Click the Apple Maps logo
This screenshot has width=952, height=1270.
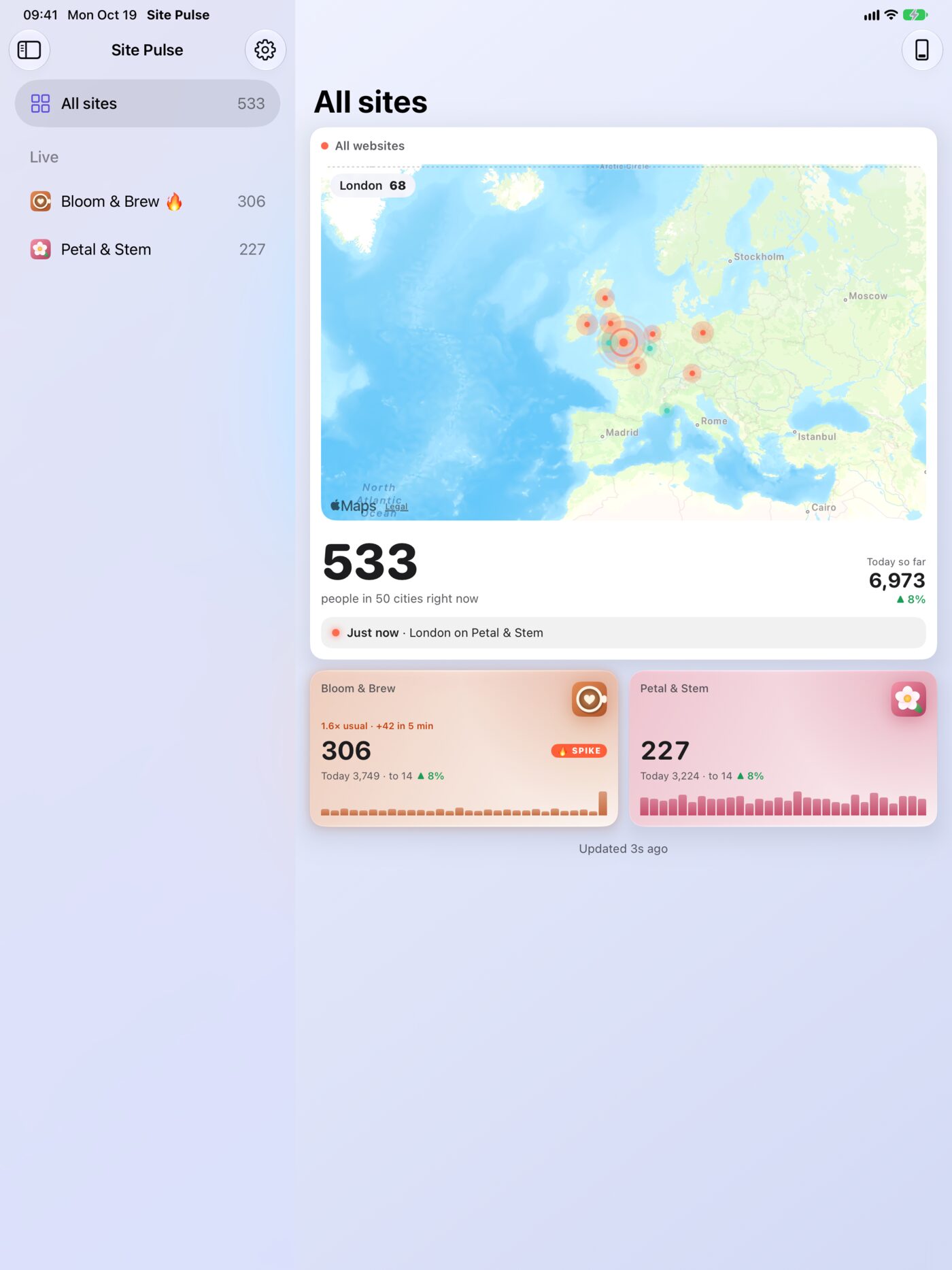click(354, 505)
